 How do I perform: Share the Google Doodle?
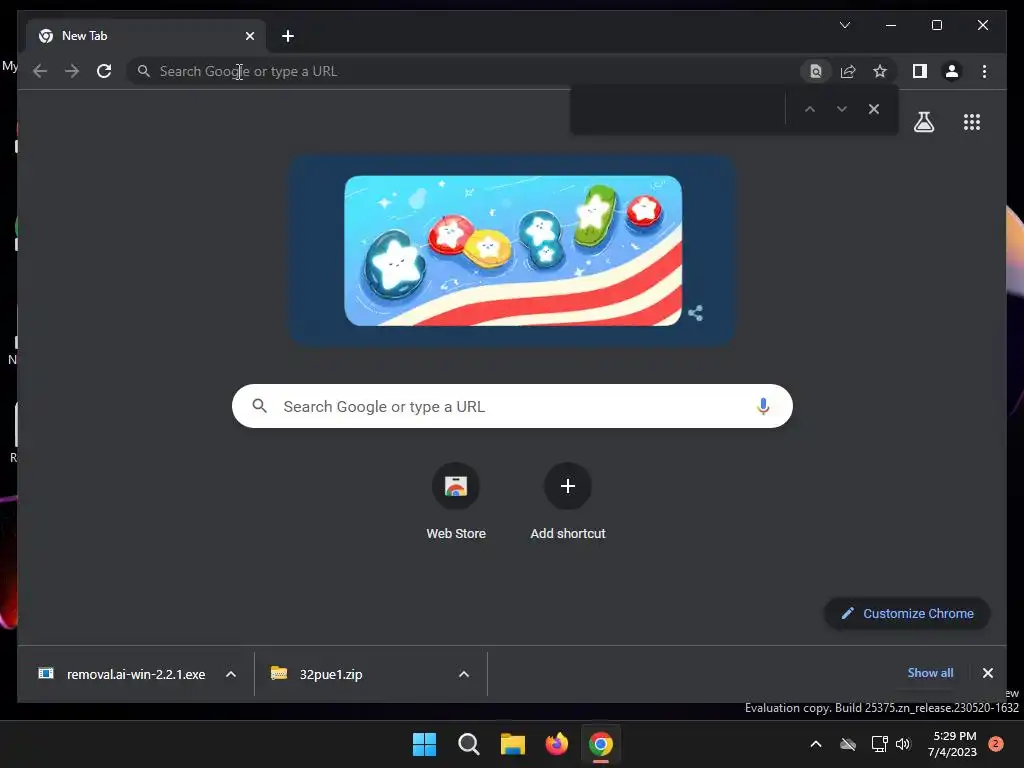click(696, 313)
